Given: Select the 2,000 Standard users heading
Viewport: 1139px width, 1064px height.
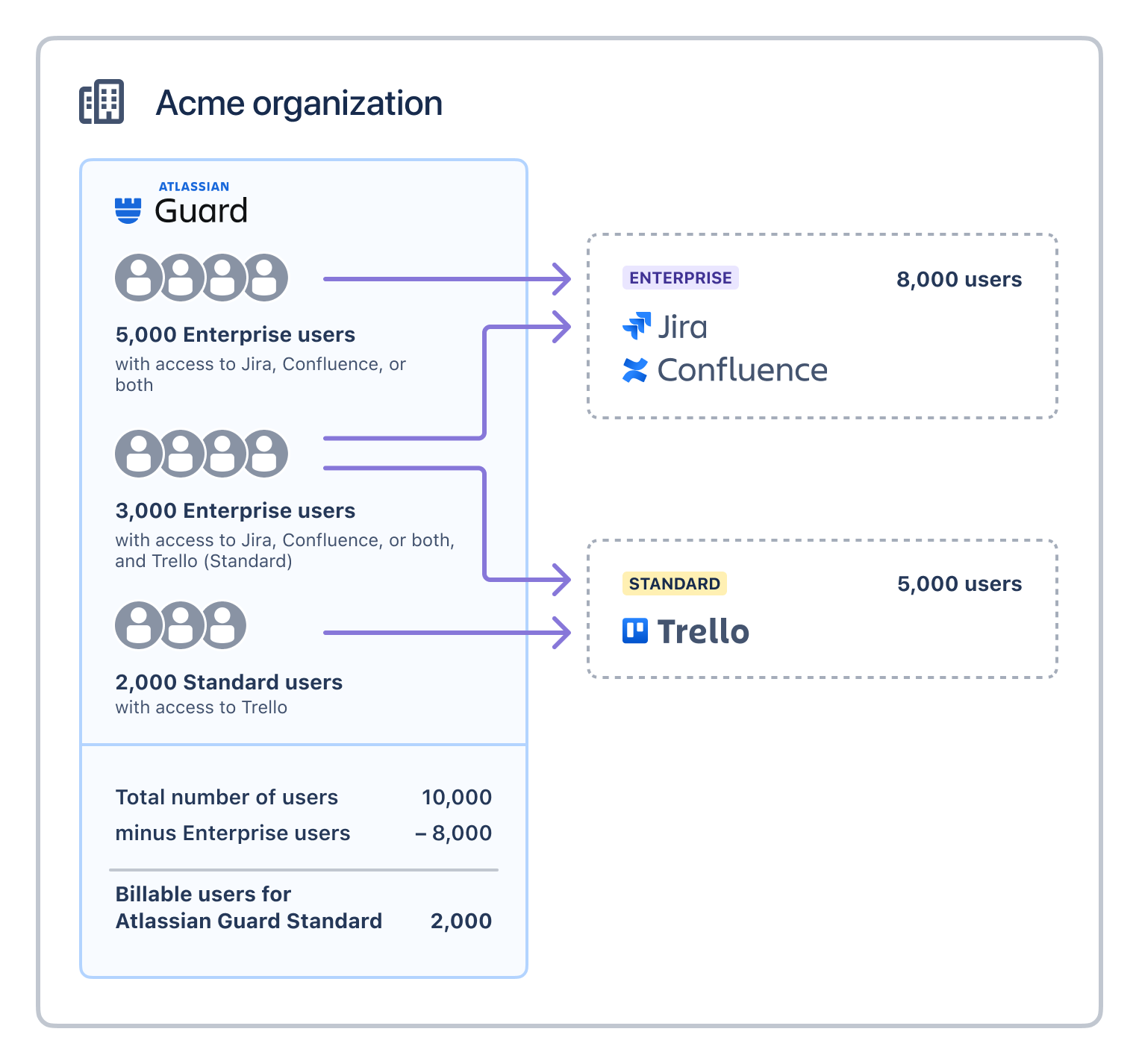Looking at the screenshot, I should click(229, 682).
